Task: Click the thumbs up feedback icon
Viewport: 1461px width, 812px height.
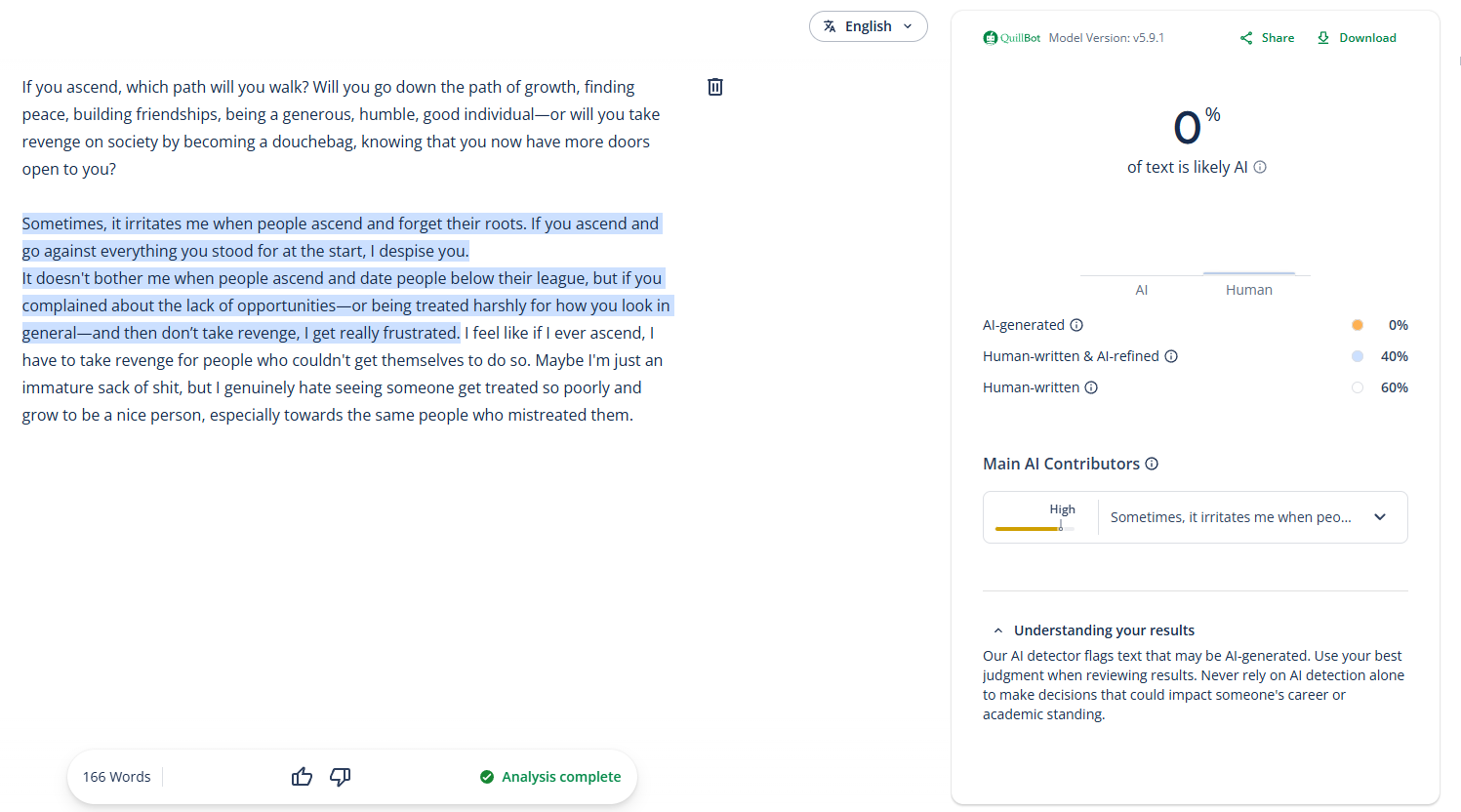Action: pyautogui.click(x=302, y=777)
